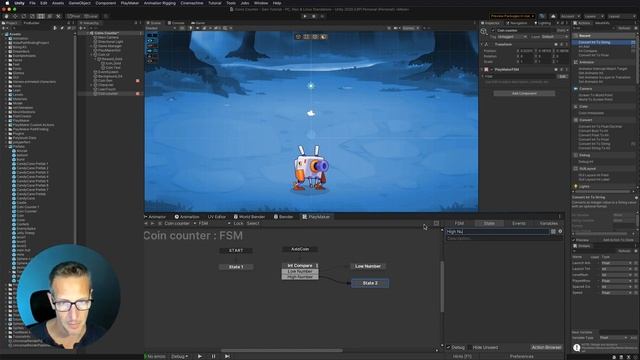Select the Rect tool in Unity toolbar
The width and height of the screenshot is (640, 360).
point(41,16)
